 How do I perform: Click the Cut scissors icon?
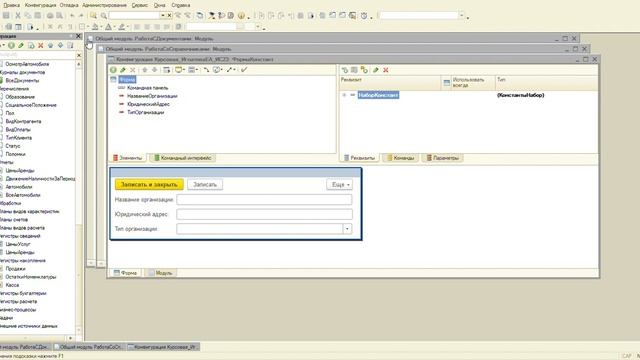tap(18, 16)
